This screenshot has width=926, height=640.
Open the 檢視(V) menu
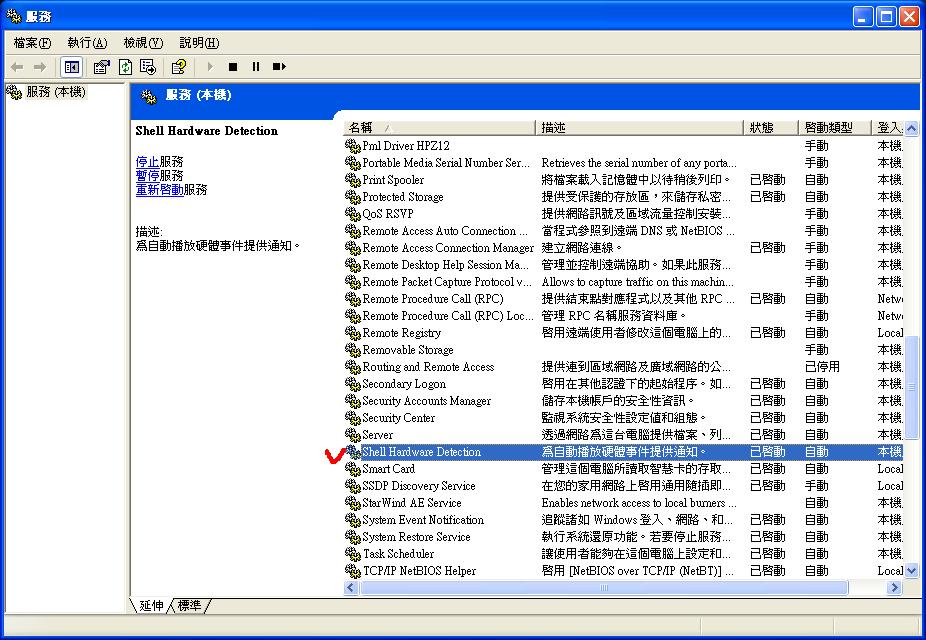142,43
